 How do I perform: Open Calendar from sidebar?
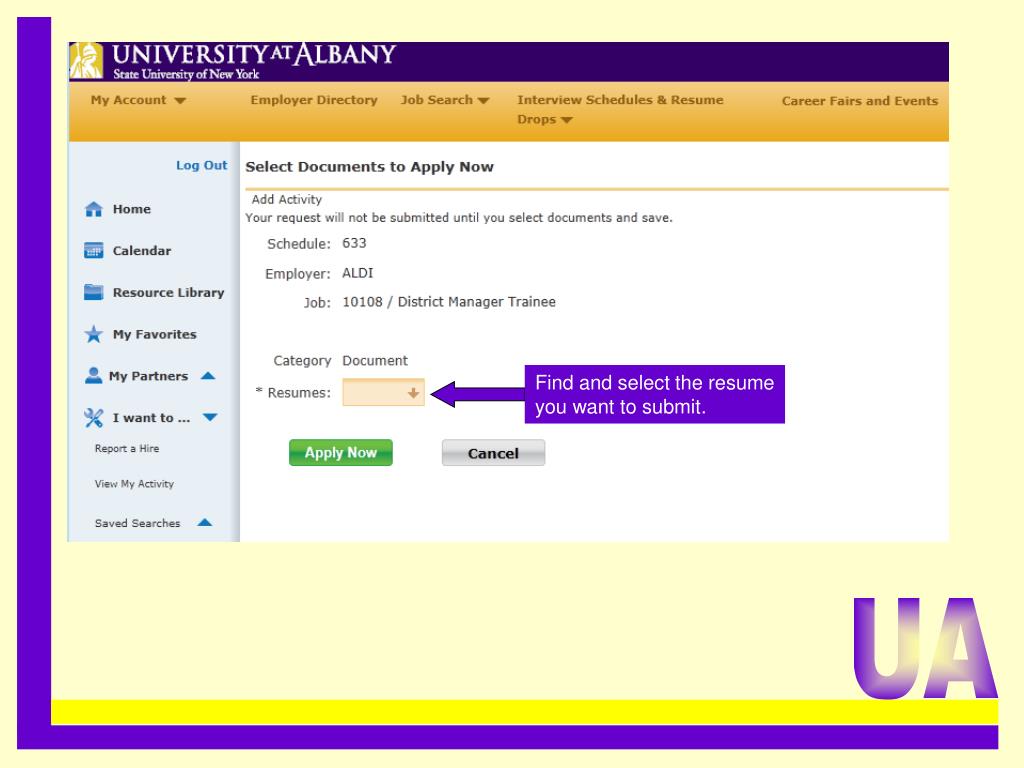[x=142, y=251]
